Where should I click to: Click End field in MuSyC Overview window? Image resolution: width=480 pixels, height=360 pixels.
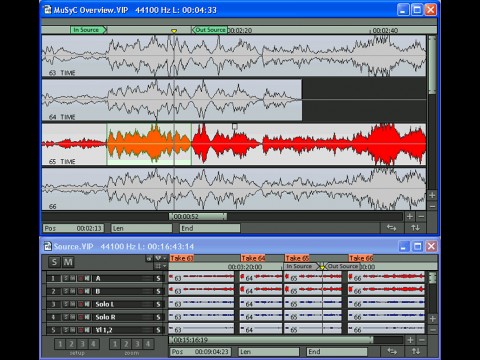[x=210, y=228]
